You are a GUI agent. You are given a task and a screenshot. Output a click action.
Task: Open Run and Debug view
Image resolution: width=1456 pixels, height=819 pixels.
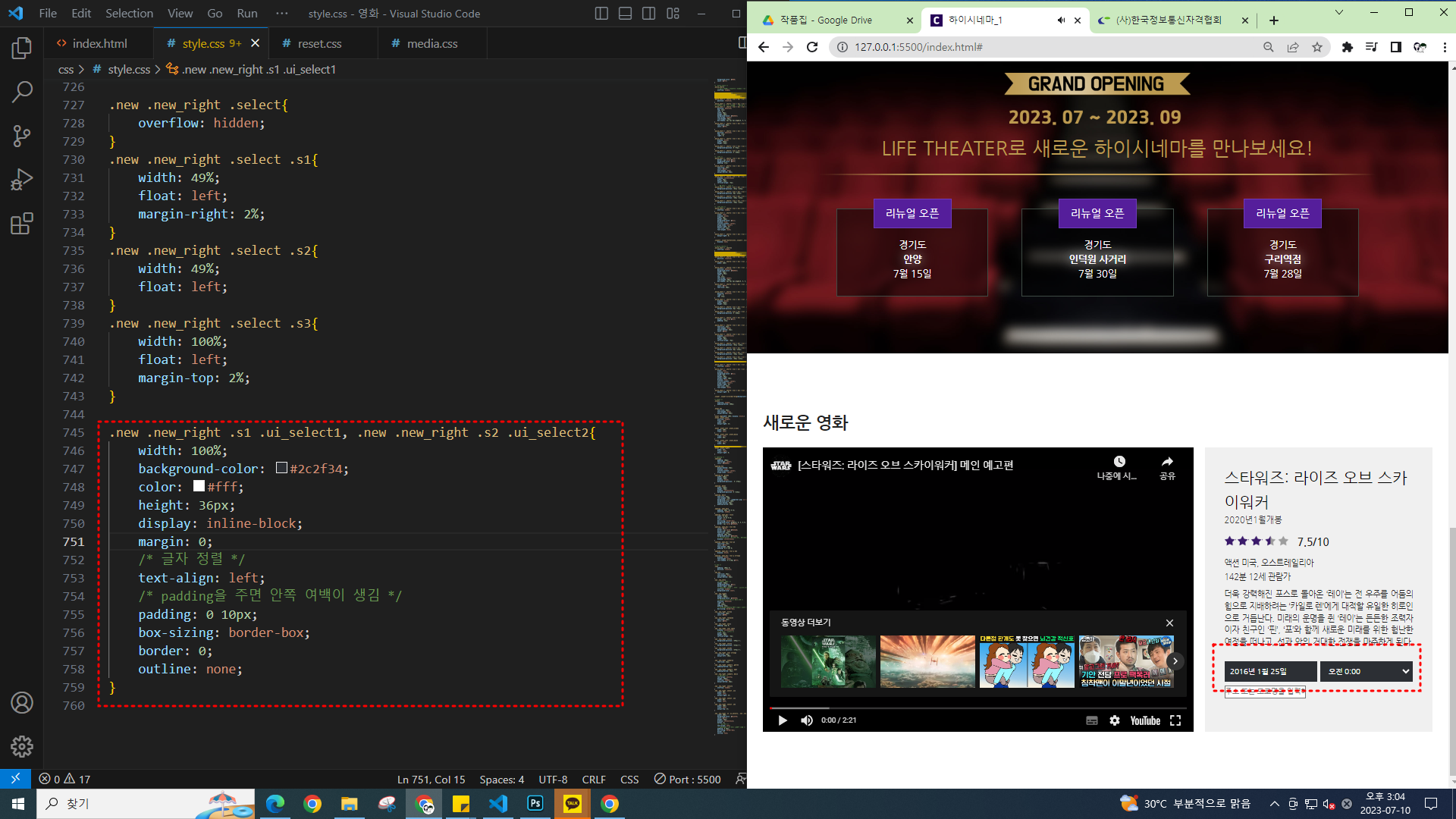pyautogui.click(x=21, y=180)
